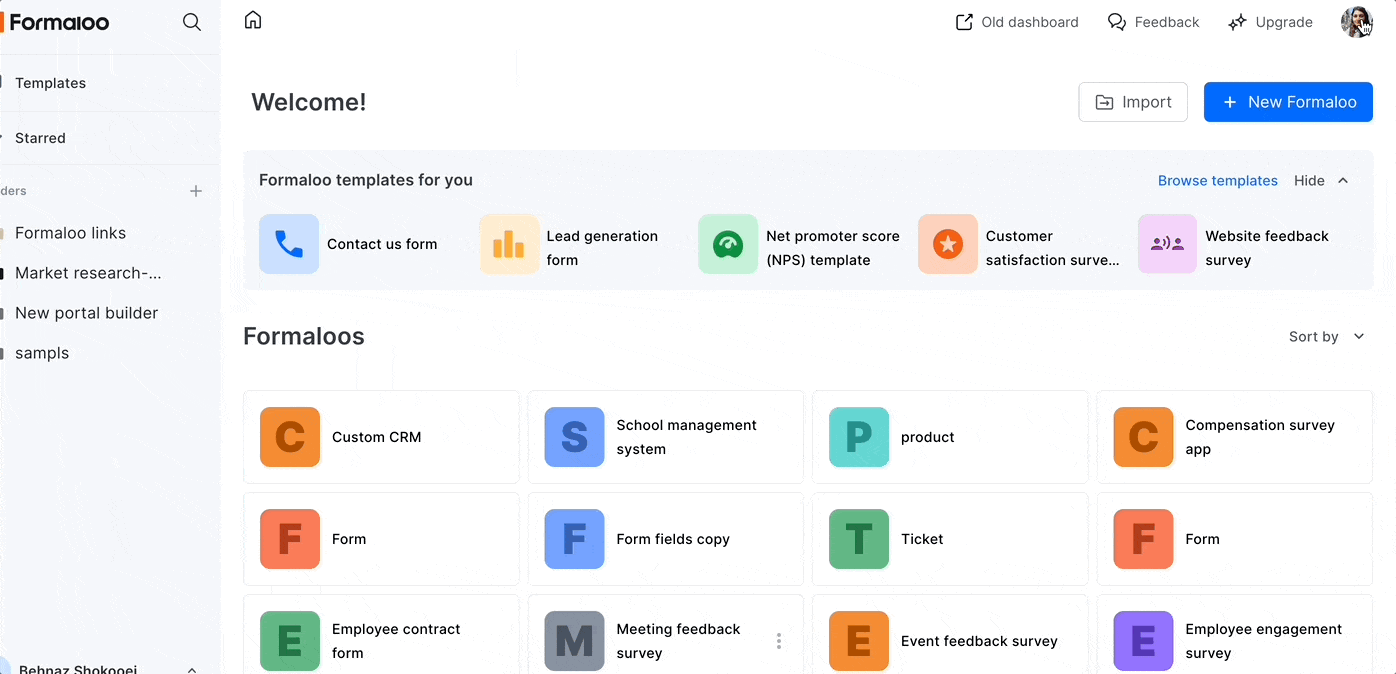Open the sampls folder
This screenshot has height=674, width=1396.
click(42, 353)
